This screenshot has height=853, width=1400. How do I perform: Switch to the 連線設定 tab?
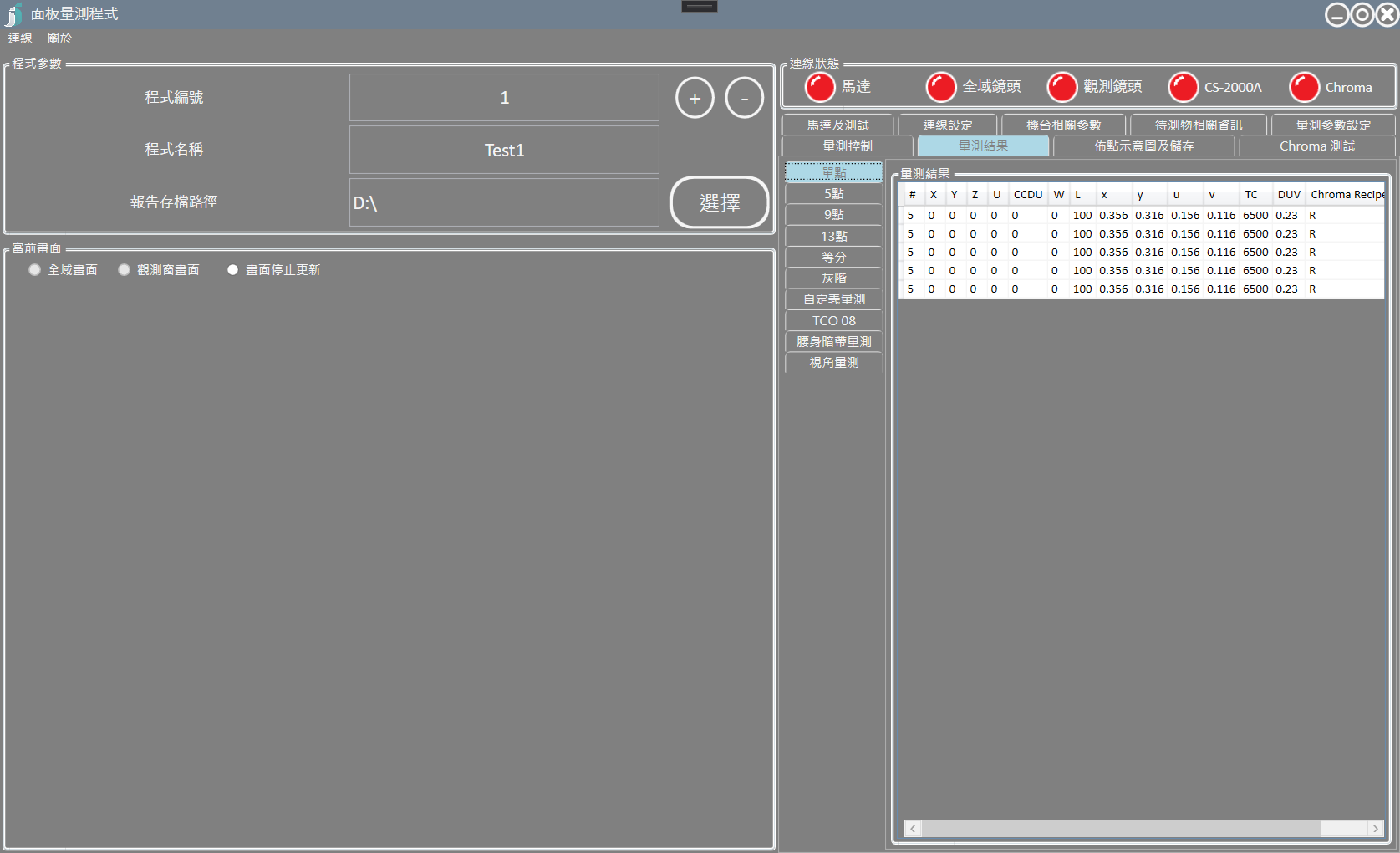point(948,125)
